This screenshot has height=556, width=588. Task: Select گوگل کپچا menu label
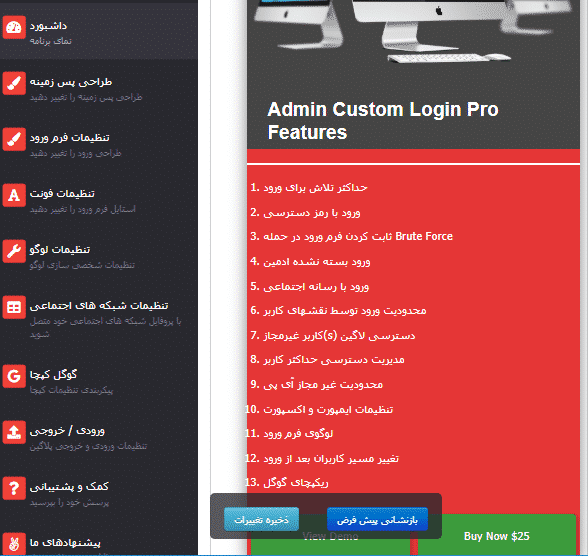[53, 375]
